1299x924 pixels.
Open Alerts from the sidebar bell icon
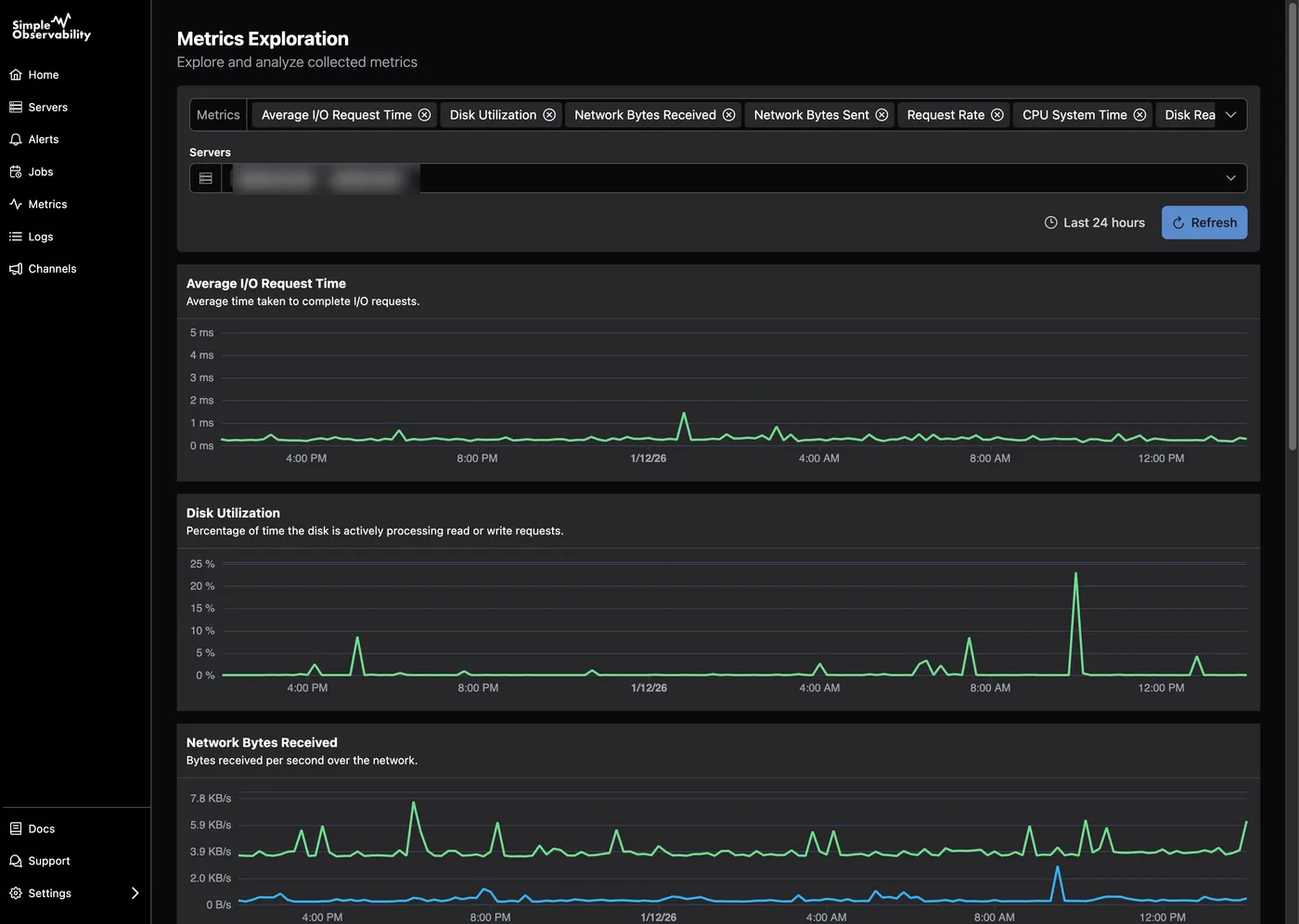(x=15, y=139)
